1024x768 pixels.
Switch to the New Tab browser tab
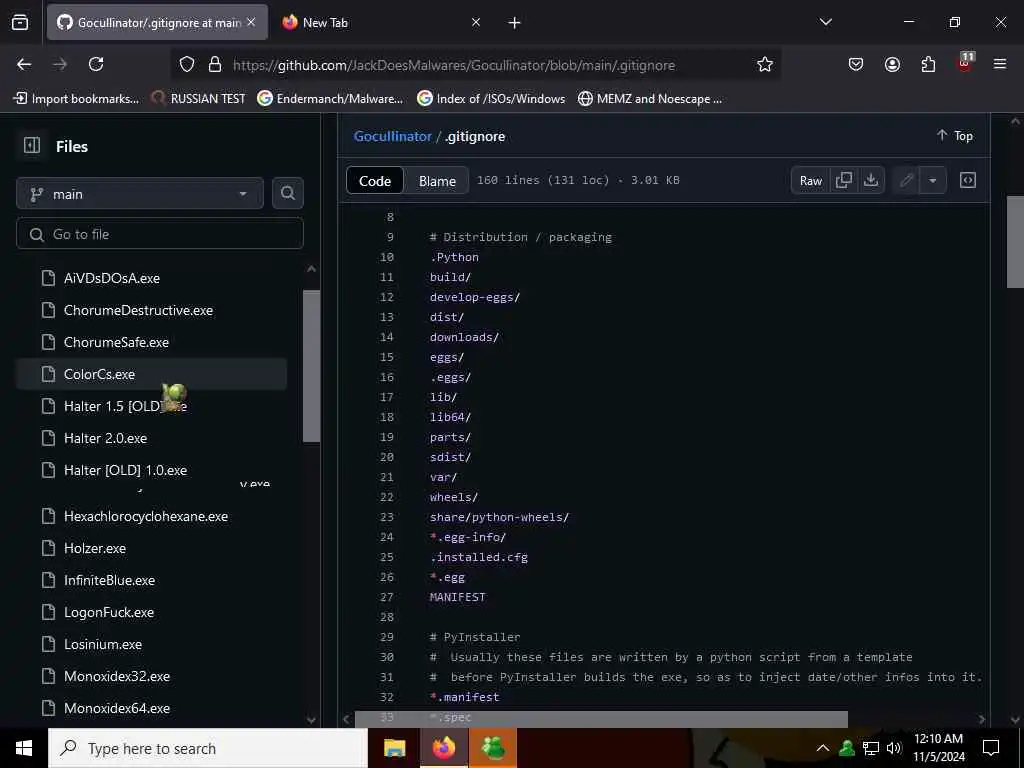click(x=382, y=22)
